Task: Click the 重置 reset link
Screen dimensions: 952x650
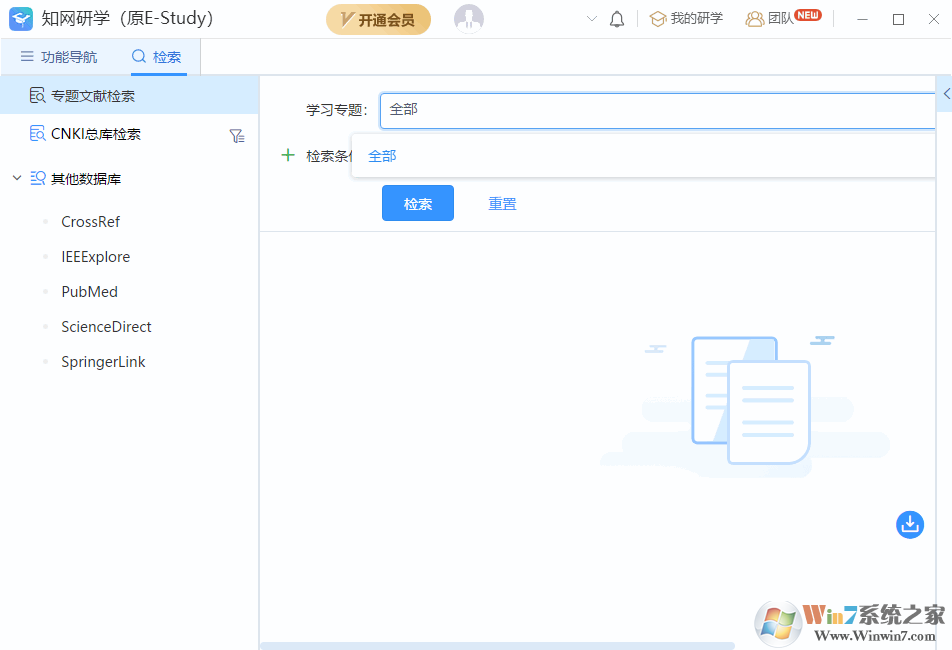Action: coord(502,204)
